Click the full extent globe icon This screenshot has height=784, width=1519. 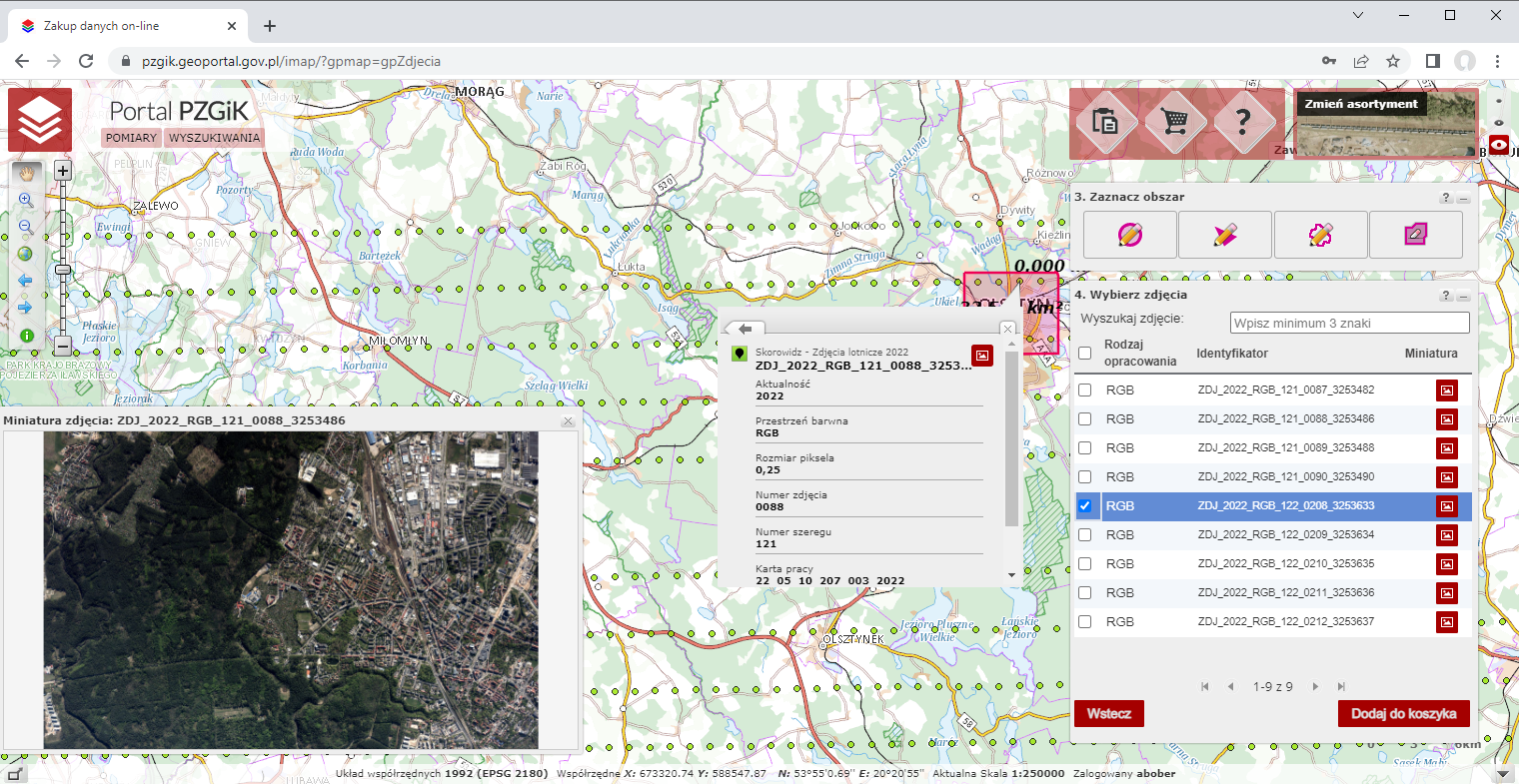pos(26,254)
